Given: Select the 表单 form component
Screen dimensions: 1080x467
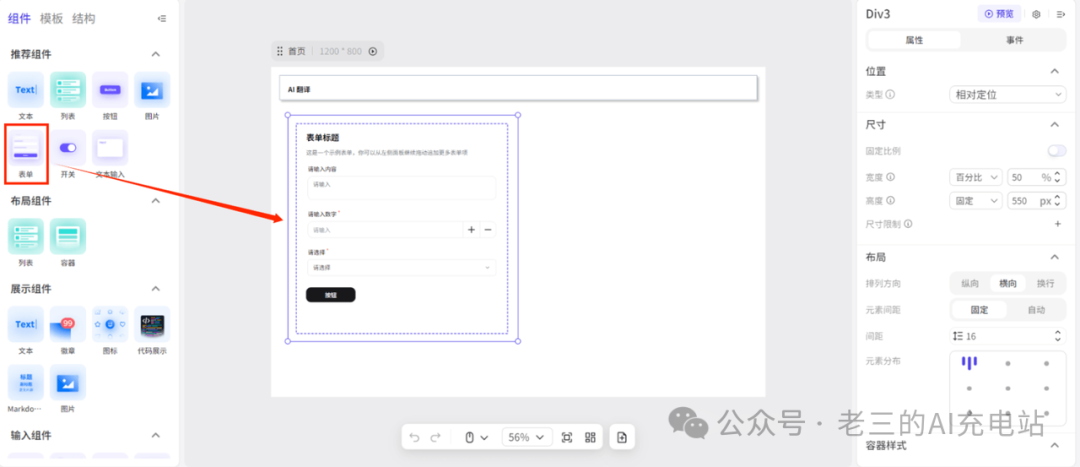Looking at the screenshot, I should click(x=25, y=147).
